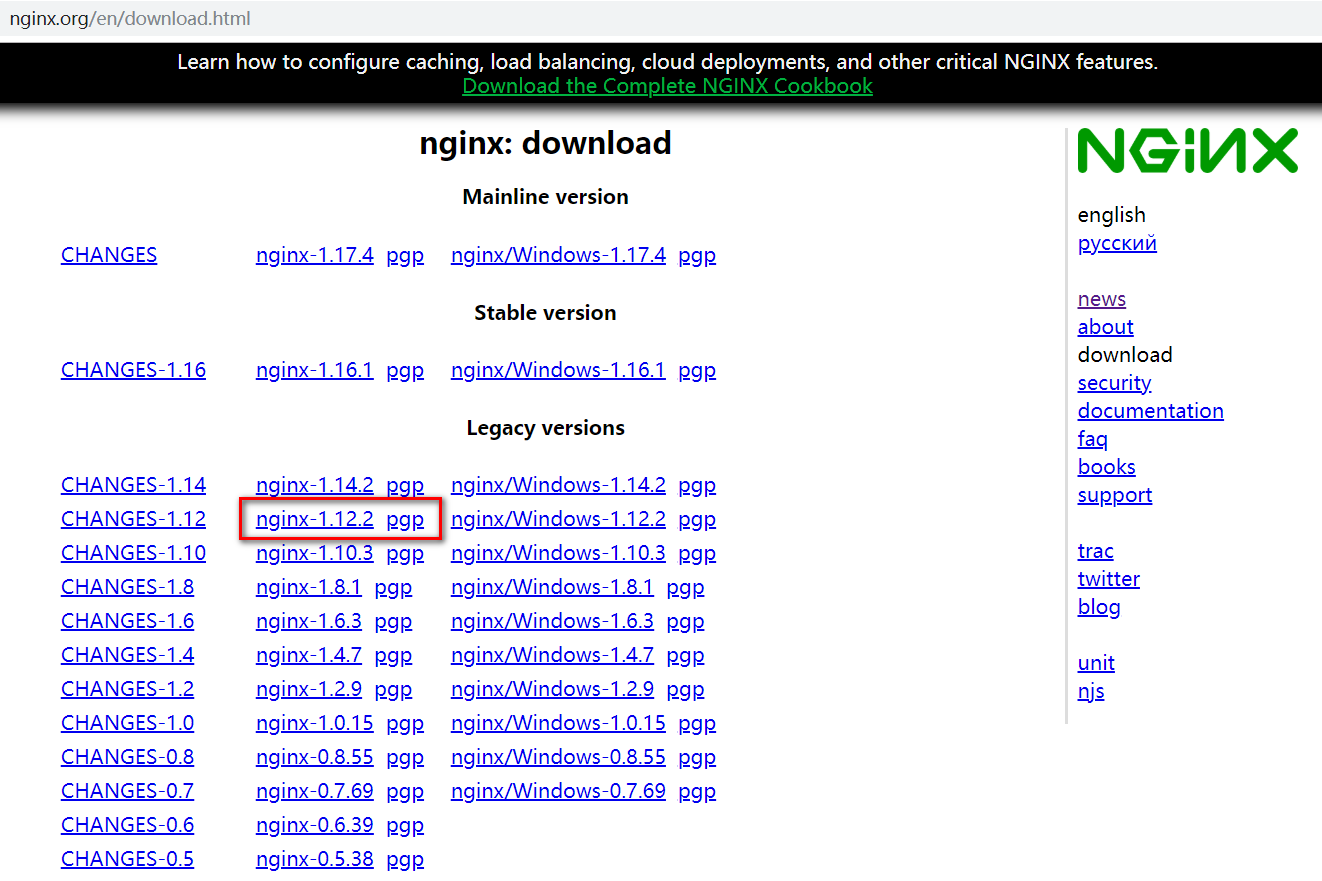The image size is (1322, 881).
Task: Download nginx/Windows-0.8.55
Action: tap(558, 757)
